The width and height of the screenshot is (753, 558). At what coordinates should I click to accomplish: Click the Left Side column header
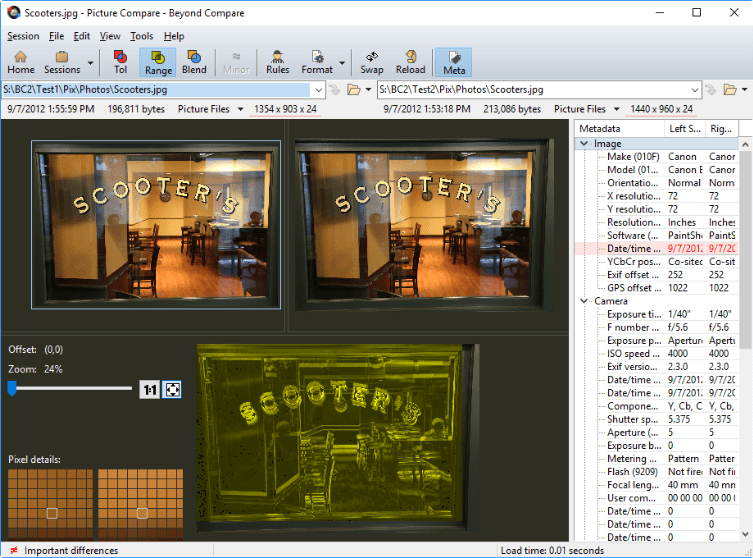click(x=684, y=129)
